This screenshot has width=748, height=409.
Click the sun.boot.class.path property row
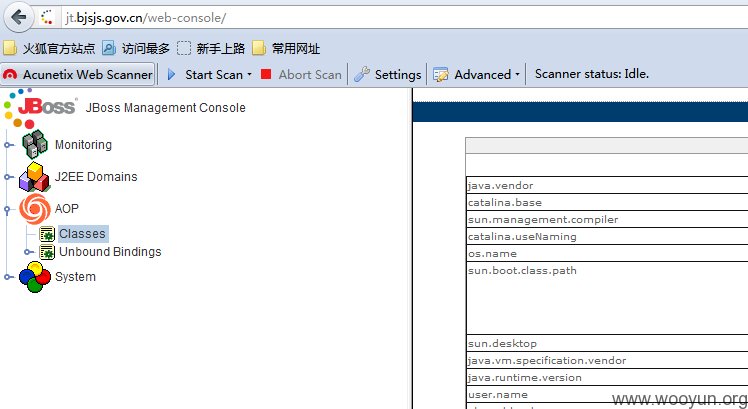click(607, 298)
